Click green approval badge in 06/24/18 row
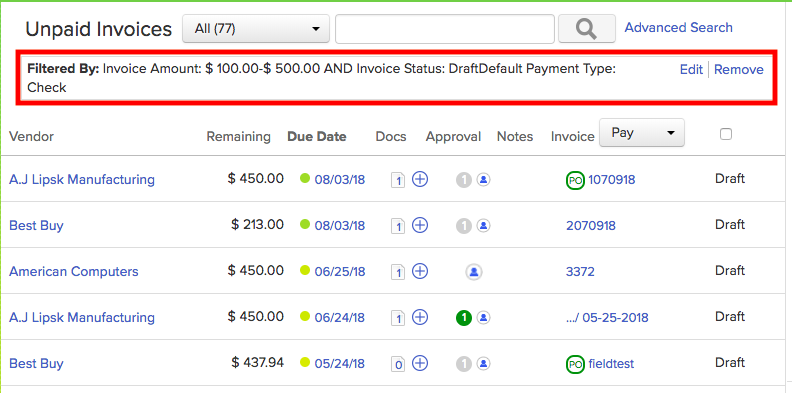 [464, 318]
